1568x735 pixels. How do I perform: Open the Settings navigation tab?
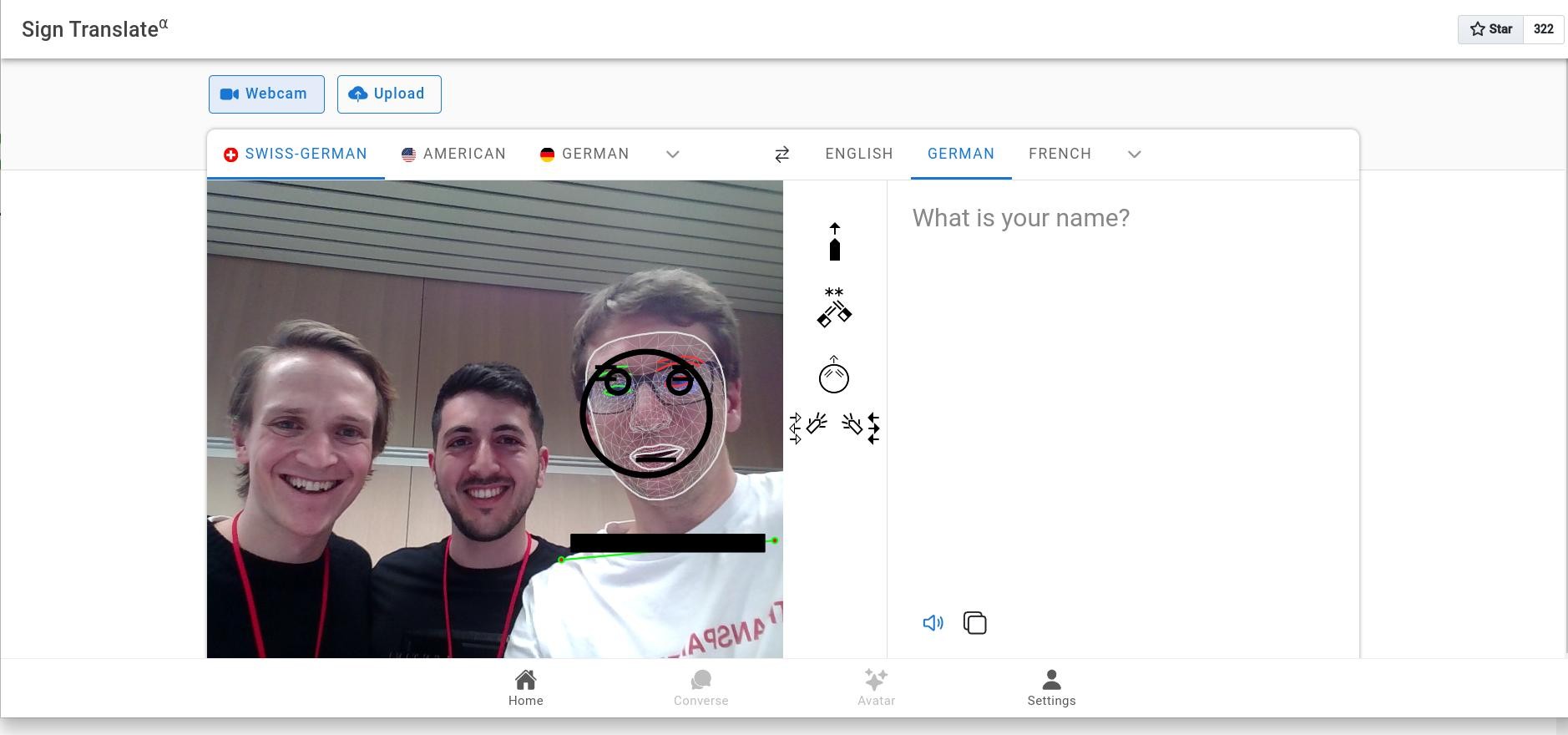(1052, 688)
